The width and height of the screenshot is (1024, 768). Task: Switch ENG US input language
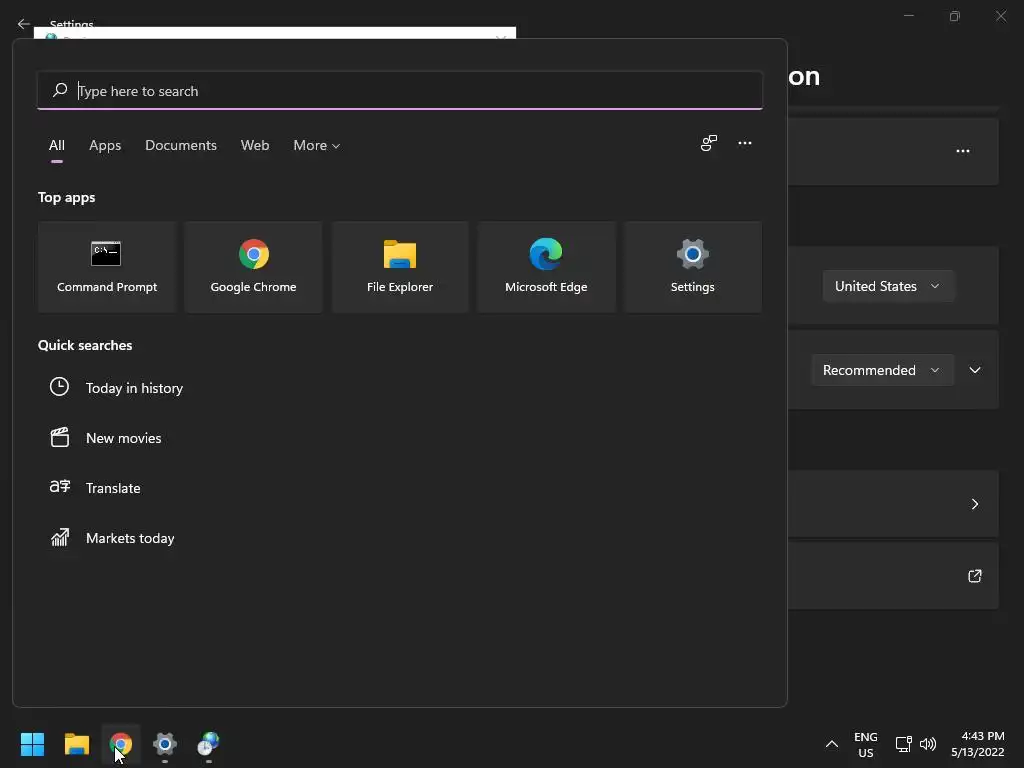point(866,744)
